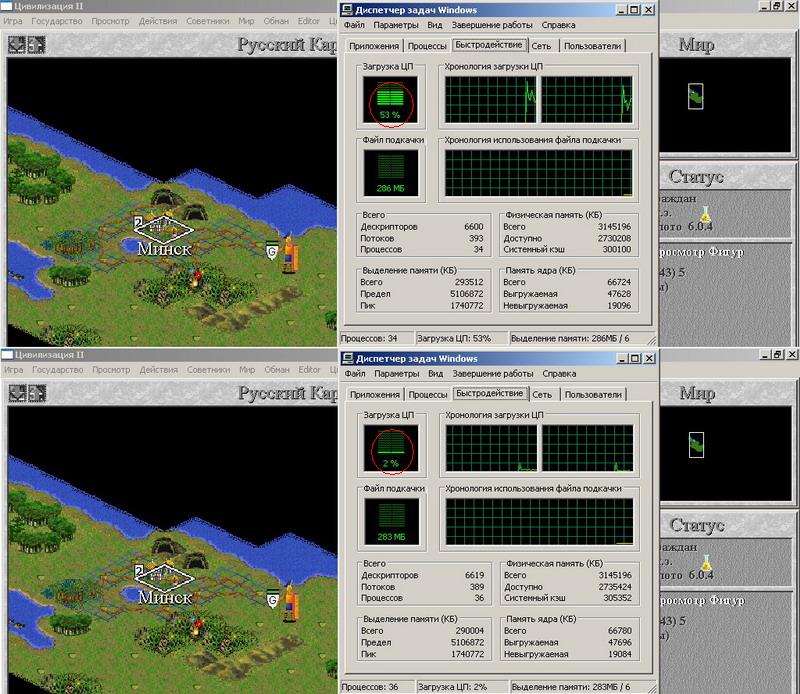800x694 pixels.
Task: Click status bar text 'Выделение памяти: 286МБ / 6'
Action: [570, 338]
